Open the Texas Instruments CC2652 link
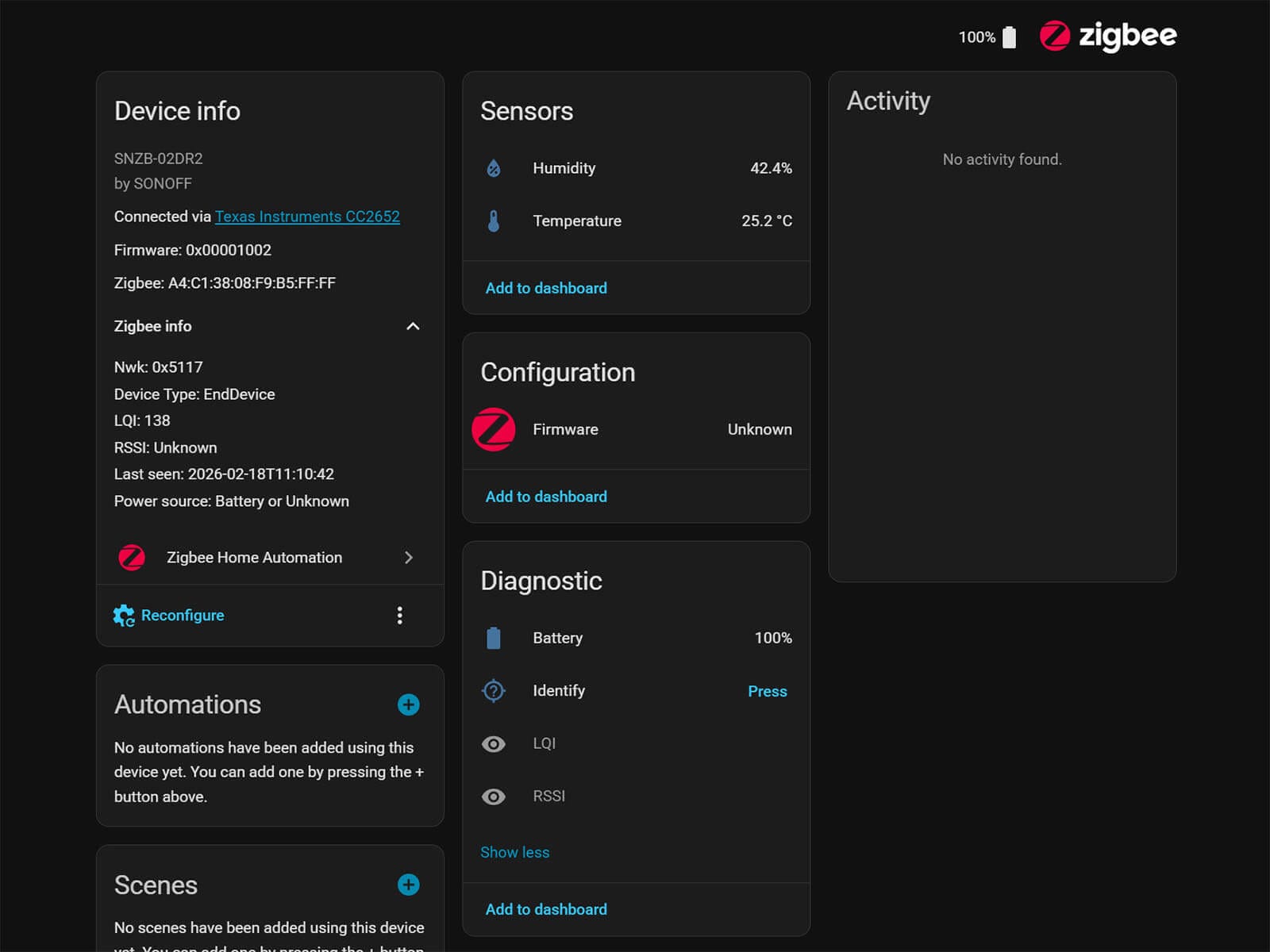Screen dimensions: 1270x952 307,217
